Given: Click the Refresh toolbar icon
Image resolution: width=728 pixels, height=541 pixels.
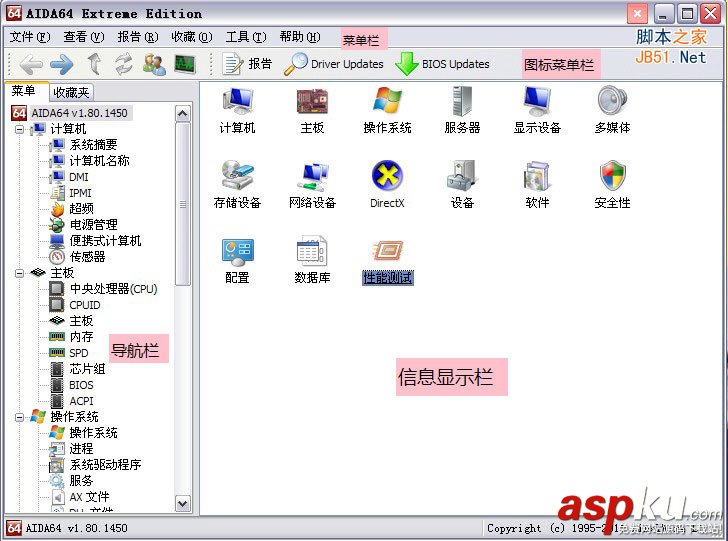Looking at the screenshot, I should pyautogui.click(x=124, y=64).
